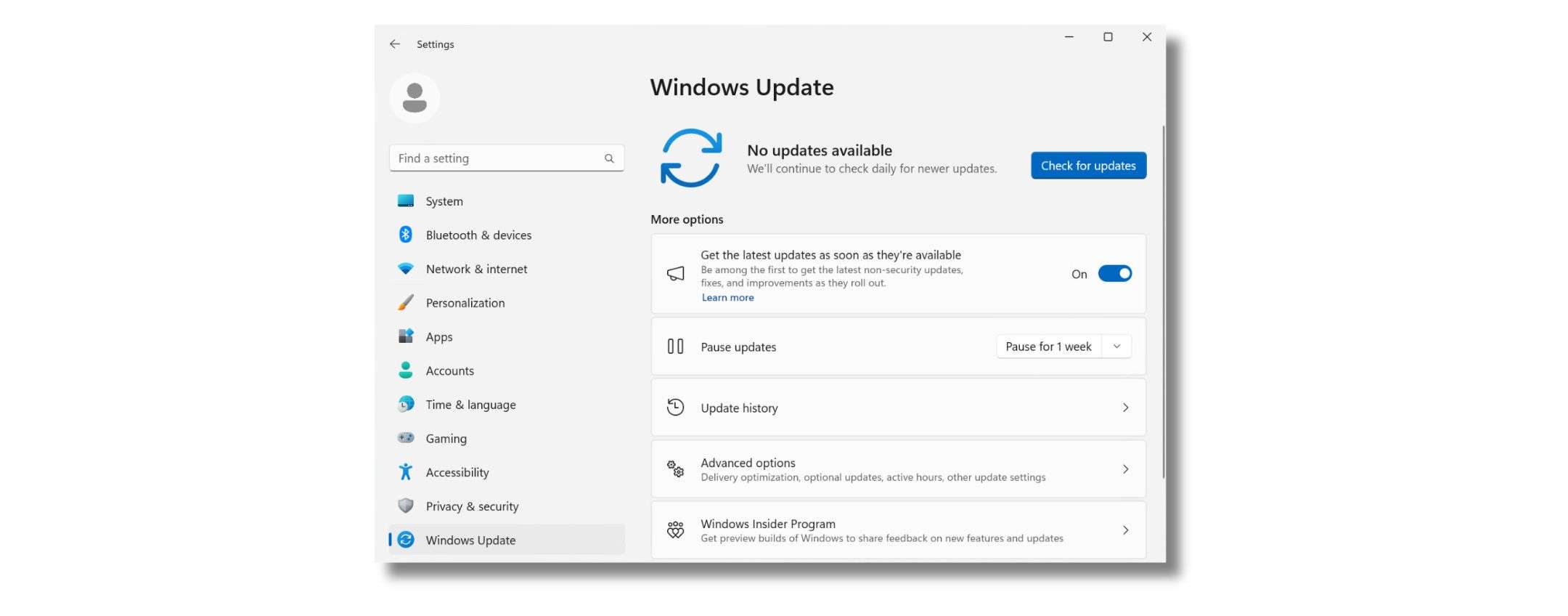This screenshot has width=1568, height=616.
Task: Navigate to Time & language settings
Action: click(x=507, y=405)
